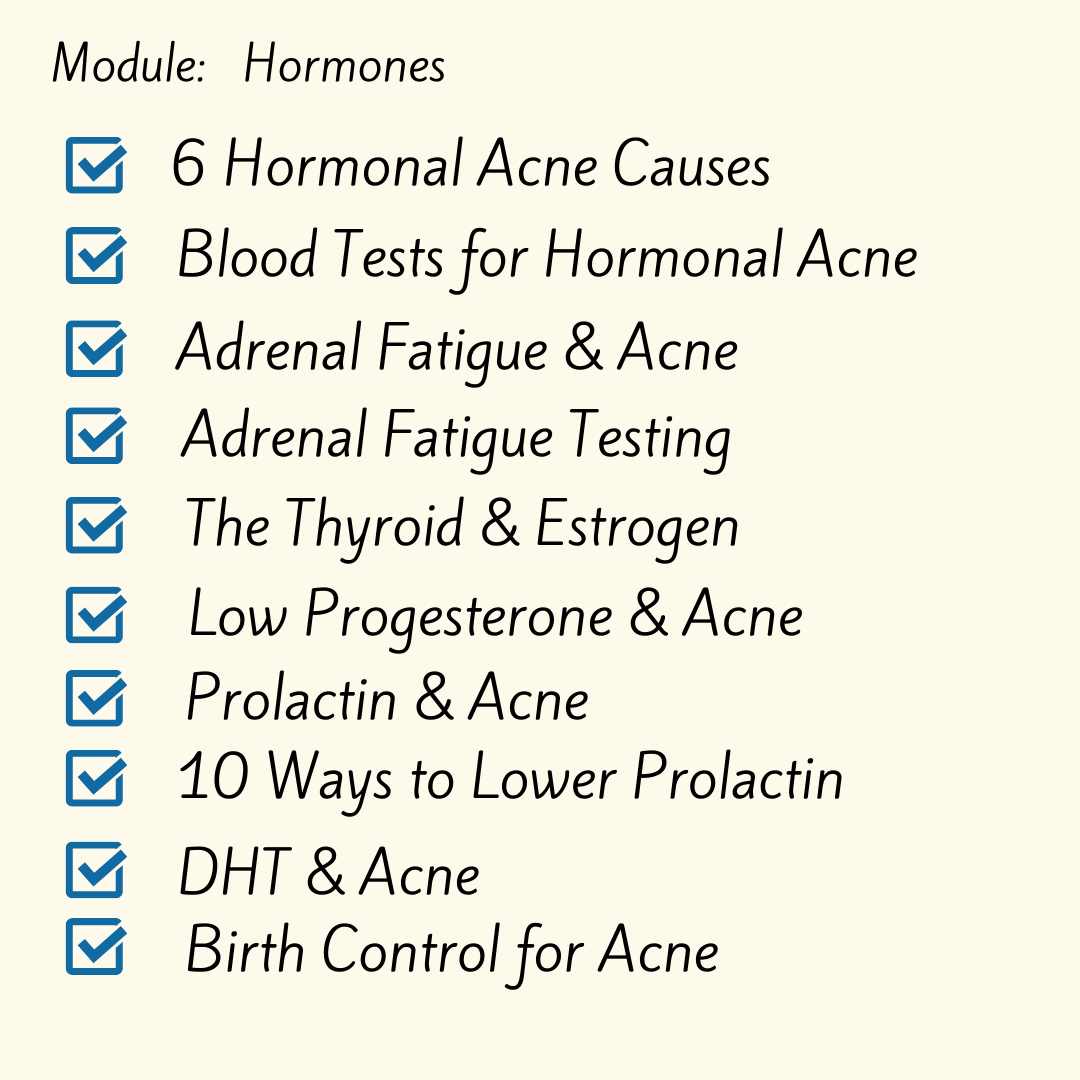Toggle the Prolactin & Acne checkbox
The width and height of the screenshot is (1080, 1080).
[x=96, y=697]
